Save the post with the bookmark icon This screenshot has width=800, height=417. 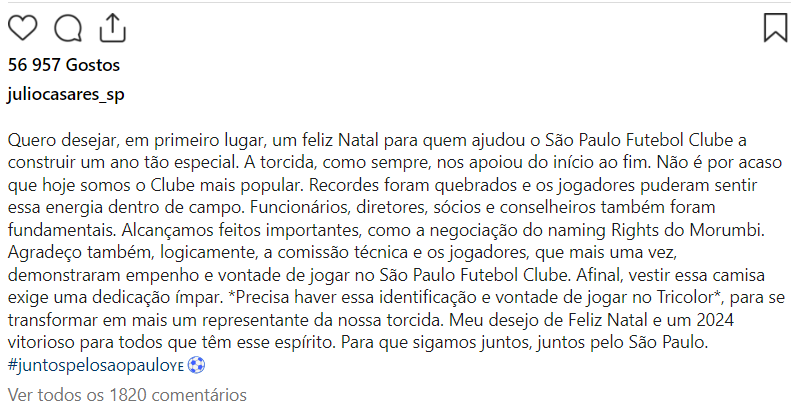click(x=775, y=27)
